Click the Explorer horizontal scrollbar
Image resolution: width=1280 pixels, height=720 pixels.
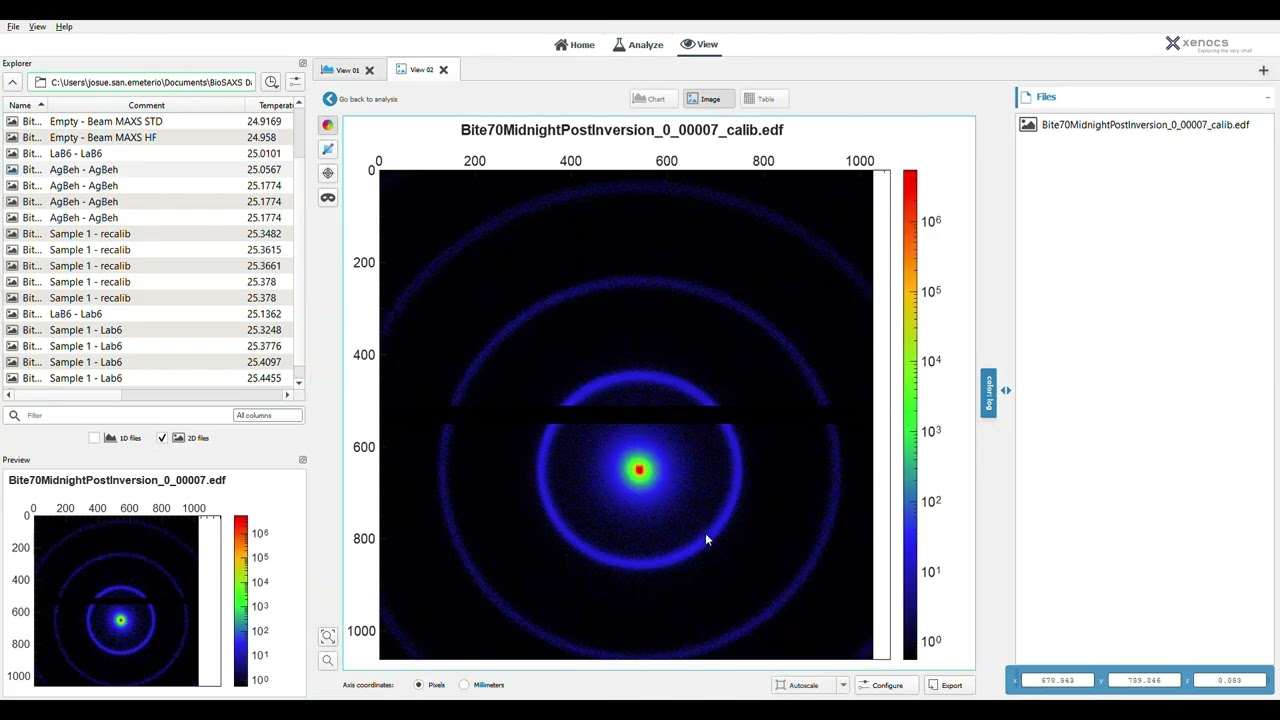point(147,395)
